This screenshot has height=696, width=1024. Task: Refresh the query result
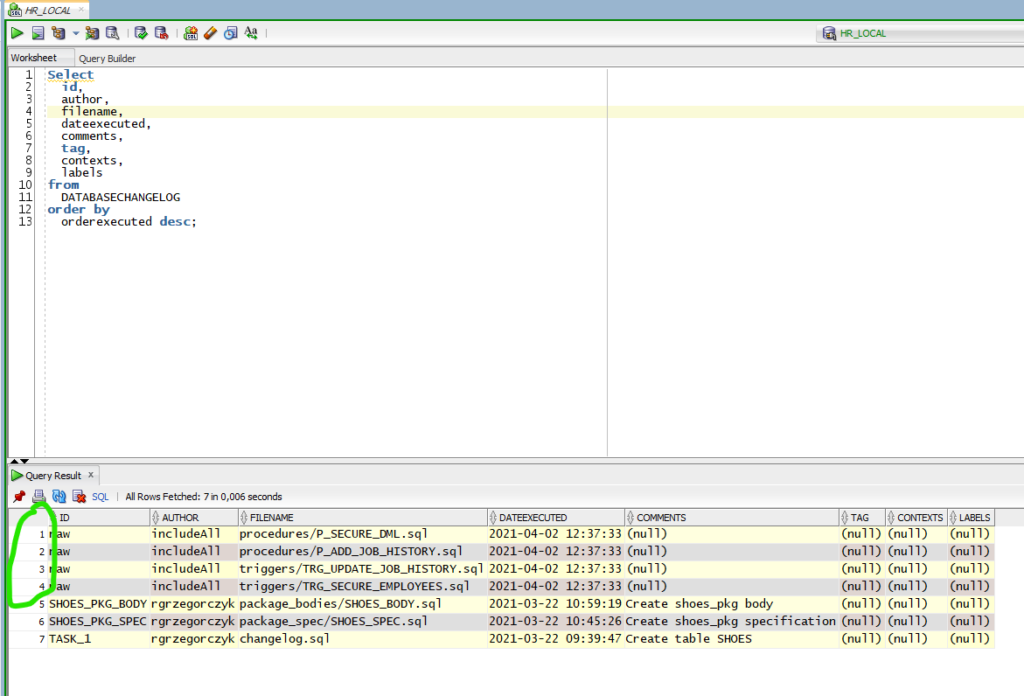pos(59,496)
